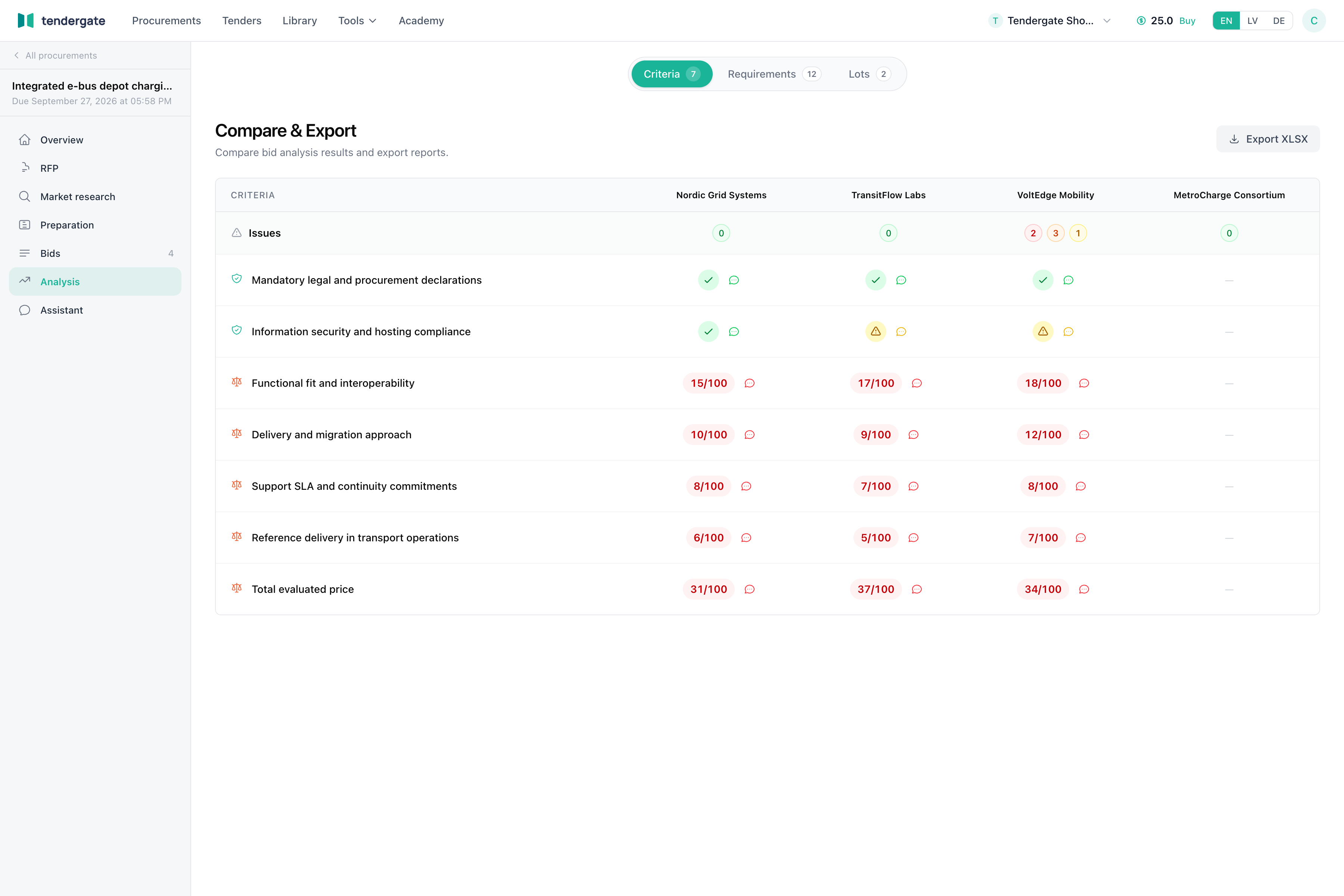Switch language to EN

[1226, 21]
